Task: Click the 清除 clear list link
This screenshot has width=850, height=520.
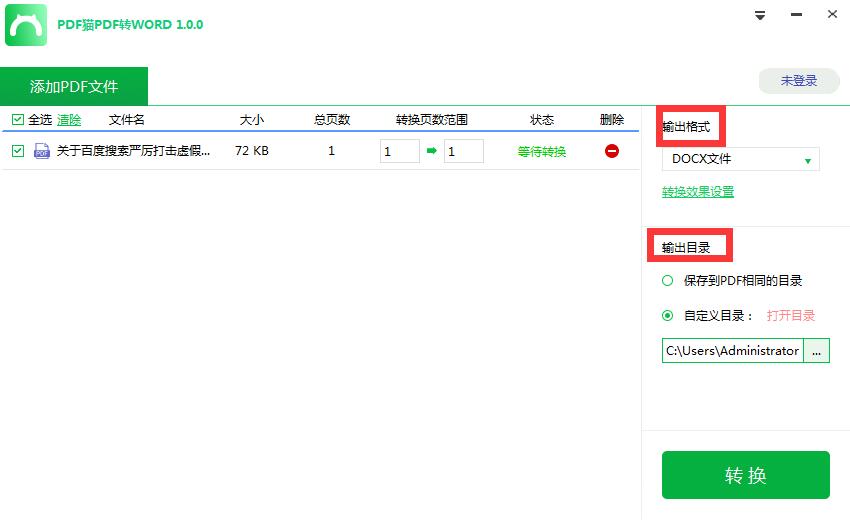Action: (x=69, y=120)
